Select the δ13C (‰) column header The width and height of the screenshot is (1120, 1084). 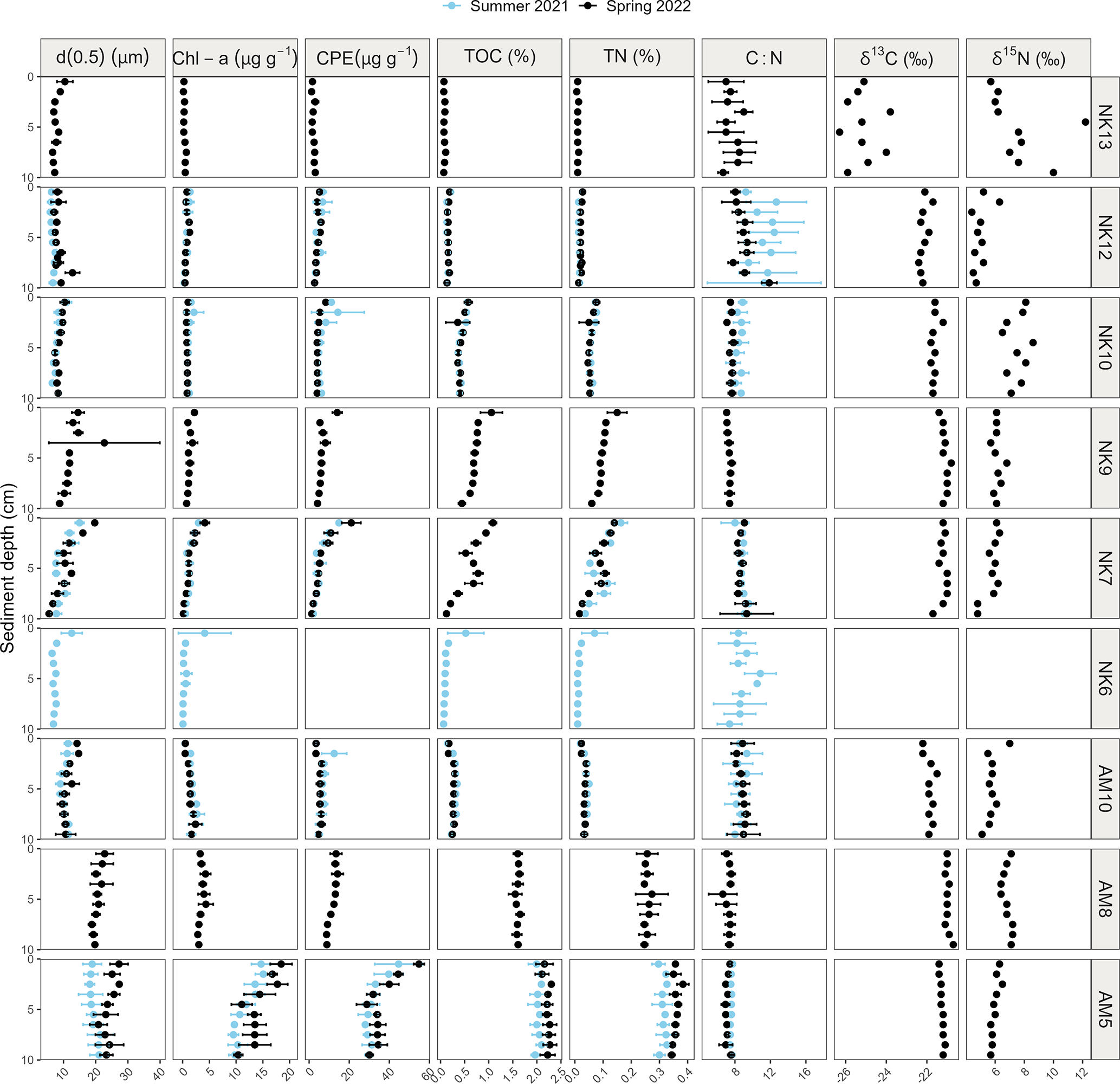[x=896, y=57]
